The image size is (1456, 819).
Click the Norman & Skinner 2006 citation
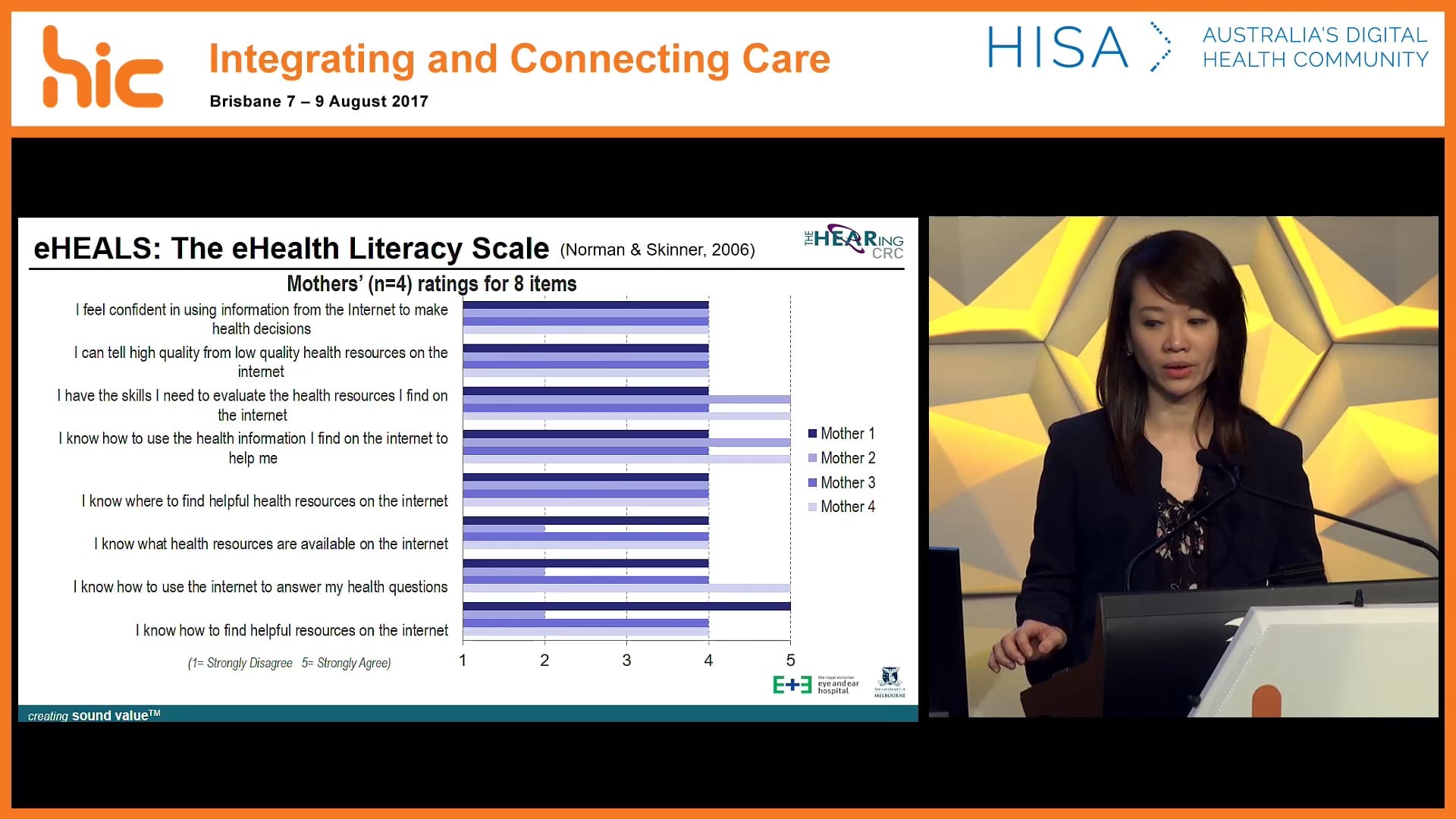(657, 250)
